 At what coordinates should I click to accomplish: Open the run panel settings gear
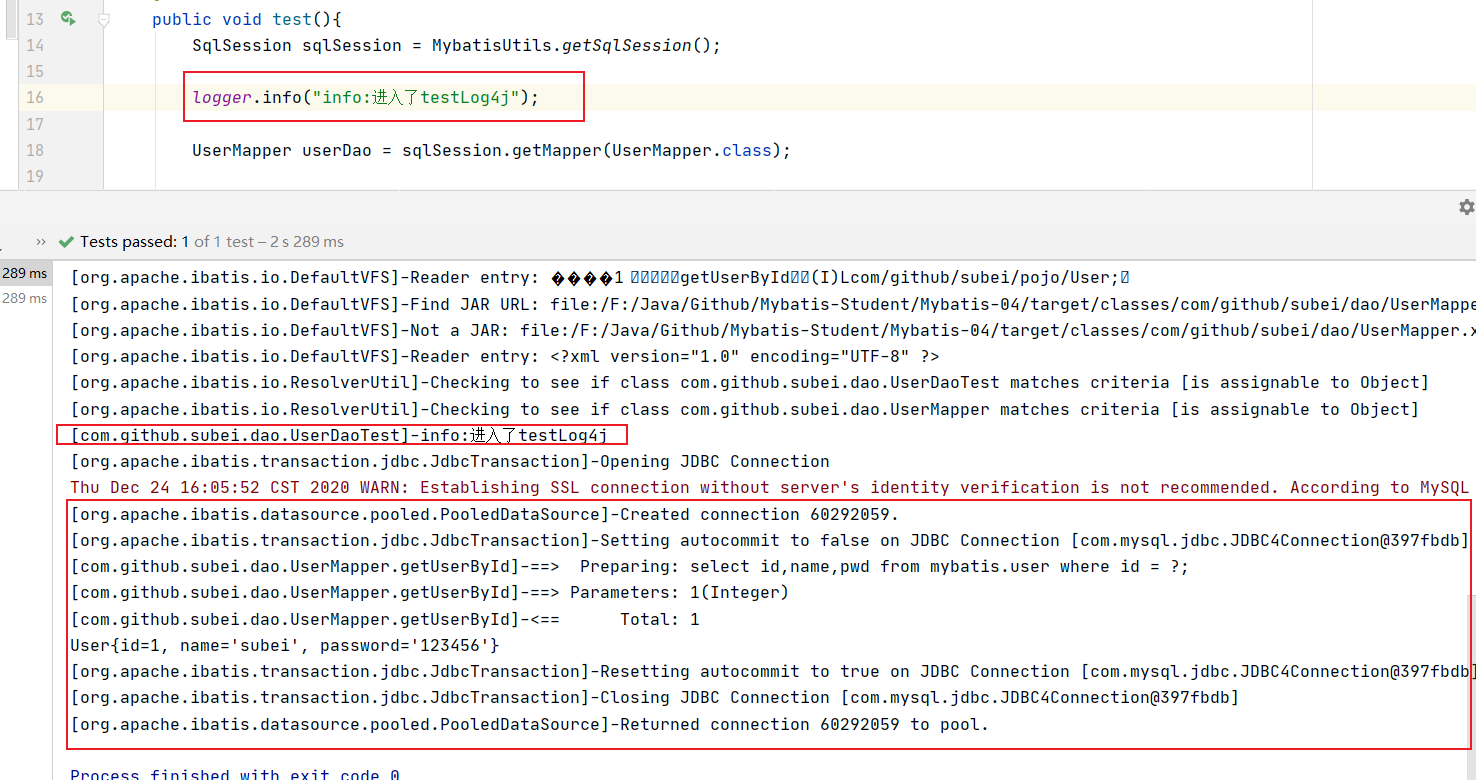click(1466, 207)
